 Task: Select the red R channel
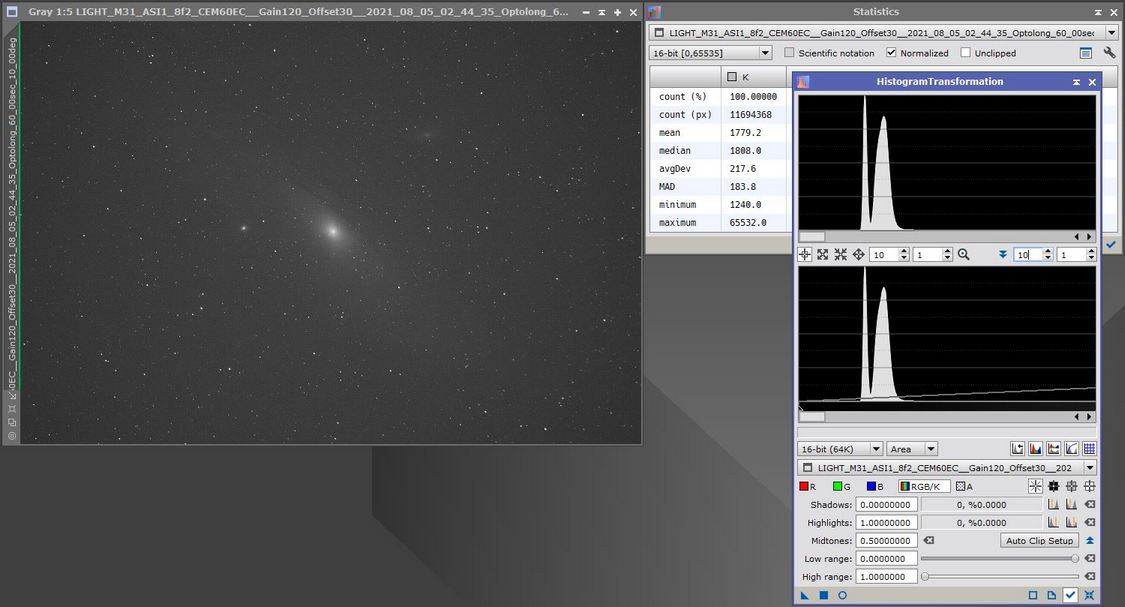(x=808, y=487)
